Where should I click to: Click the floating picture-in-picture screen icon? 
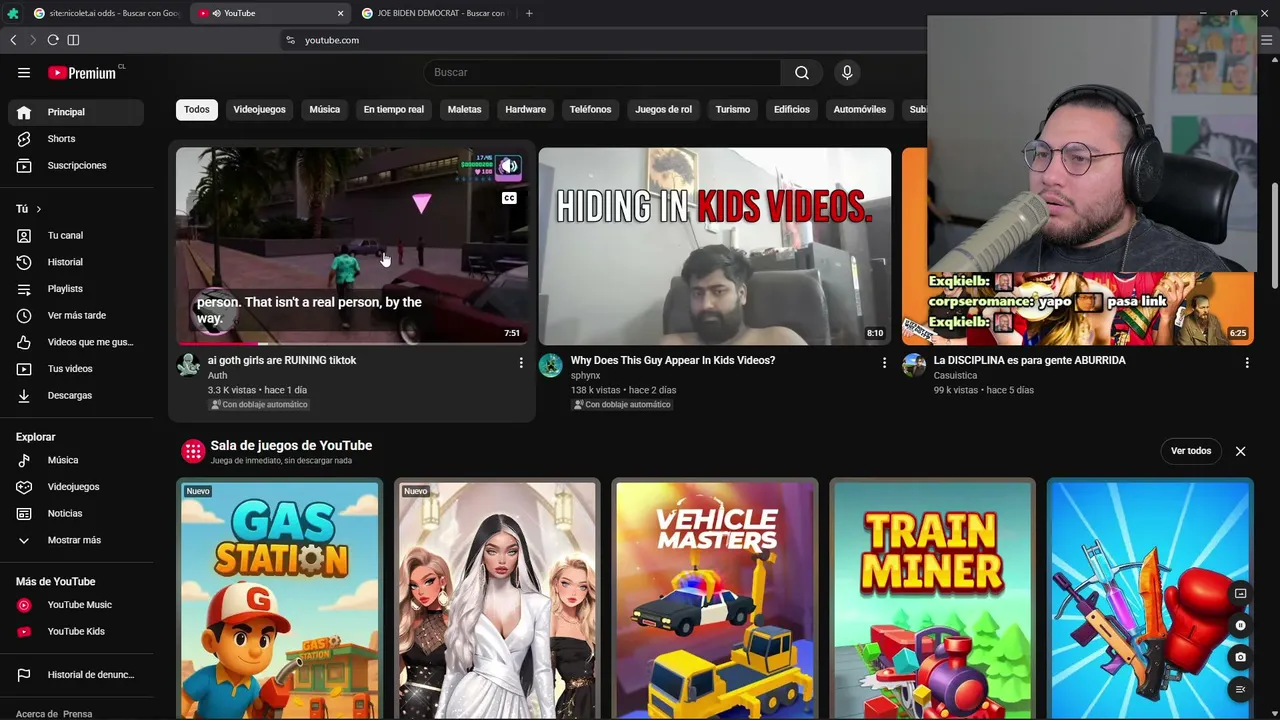tap(1240, 594)
